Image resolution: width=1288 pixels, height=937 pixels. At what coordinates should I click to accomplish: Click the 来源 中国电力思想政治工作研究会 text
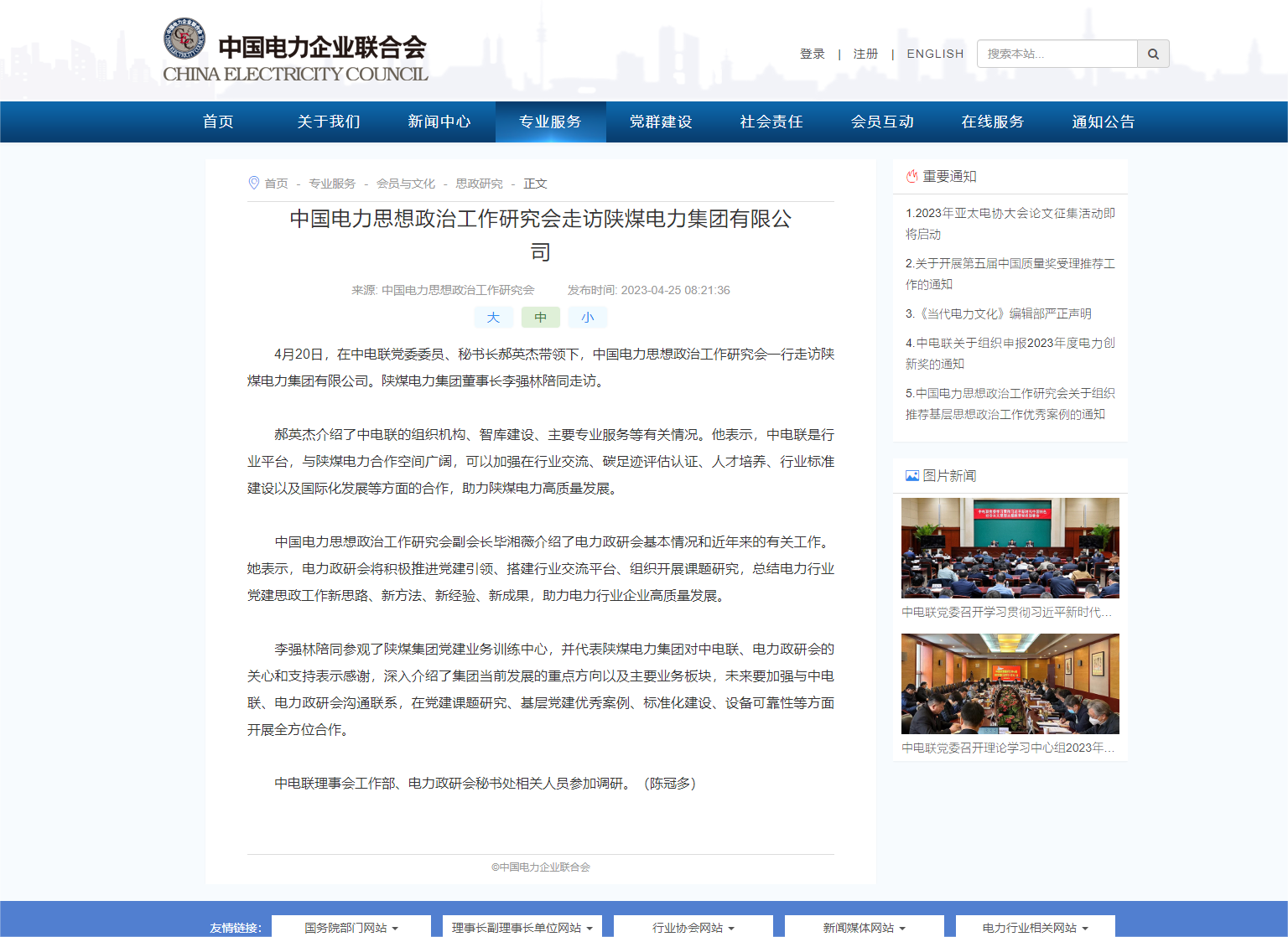tap(443, 290)
